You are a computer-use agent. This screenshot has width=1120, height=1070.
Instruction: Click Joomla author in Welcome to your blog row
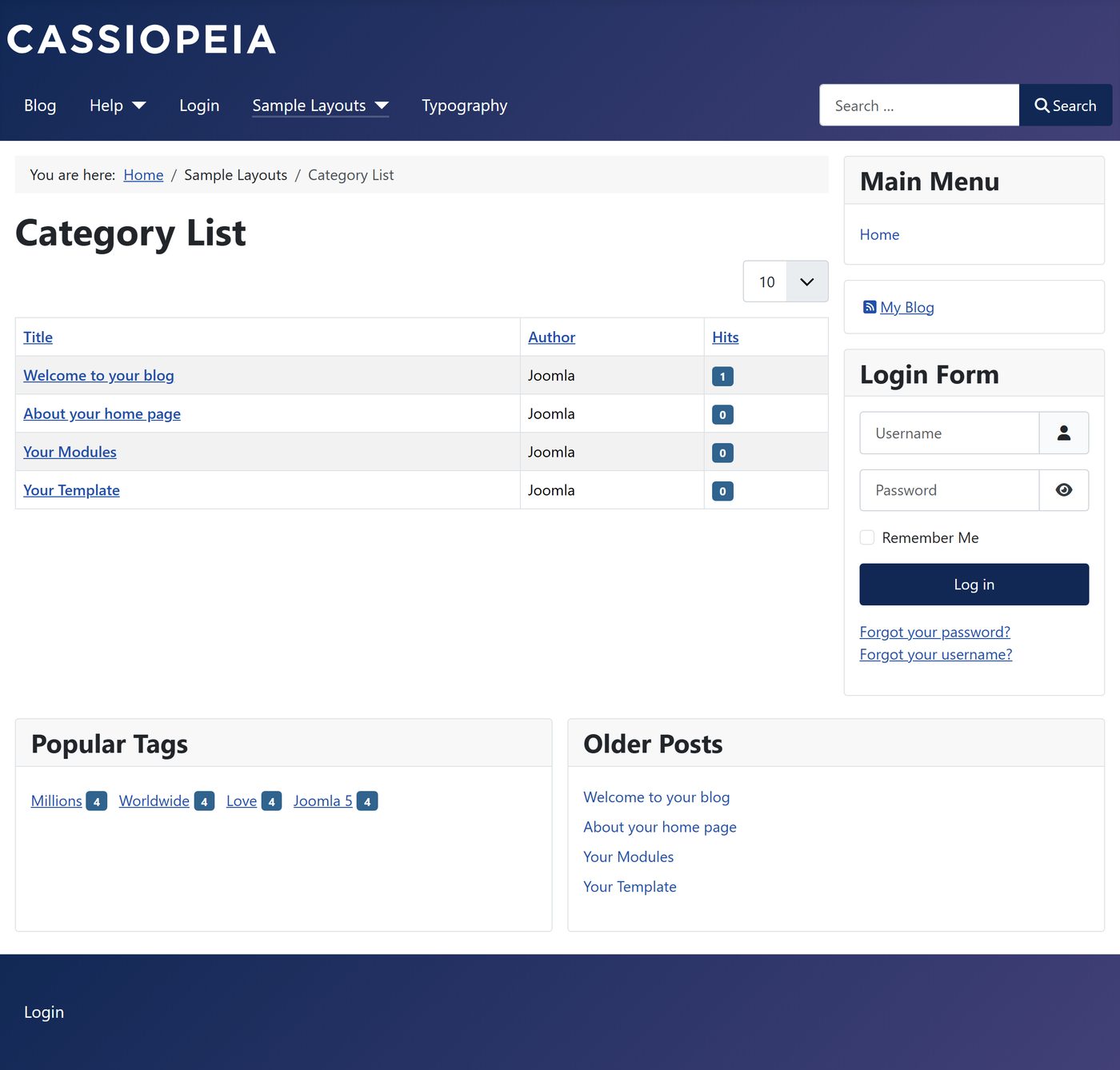(551, 375)
